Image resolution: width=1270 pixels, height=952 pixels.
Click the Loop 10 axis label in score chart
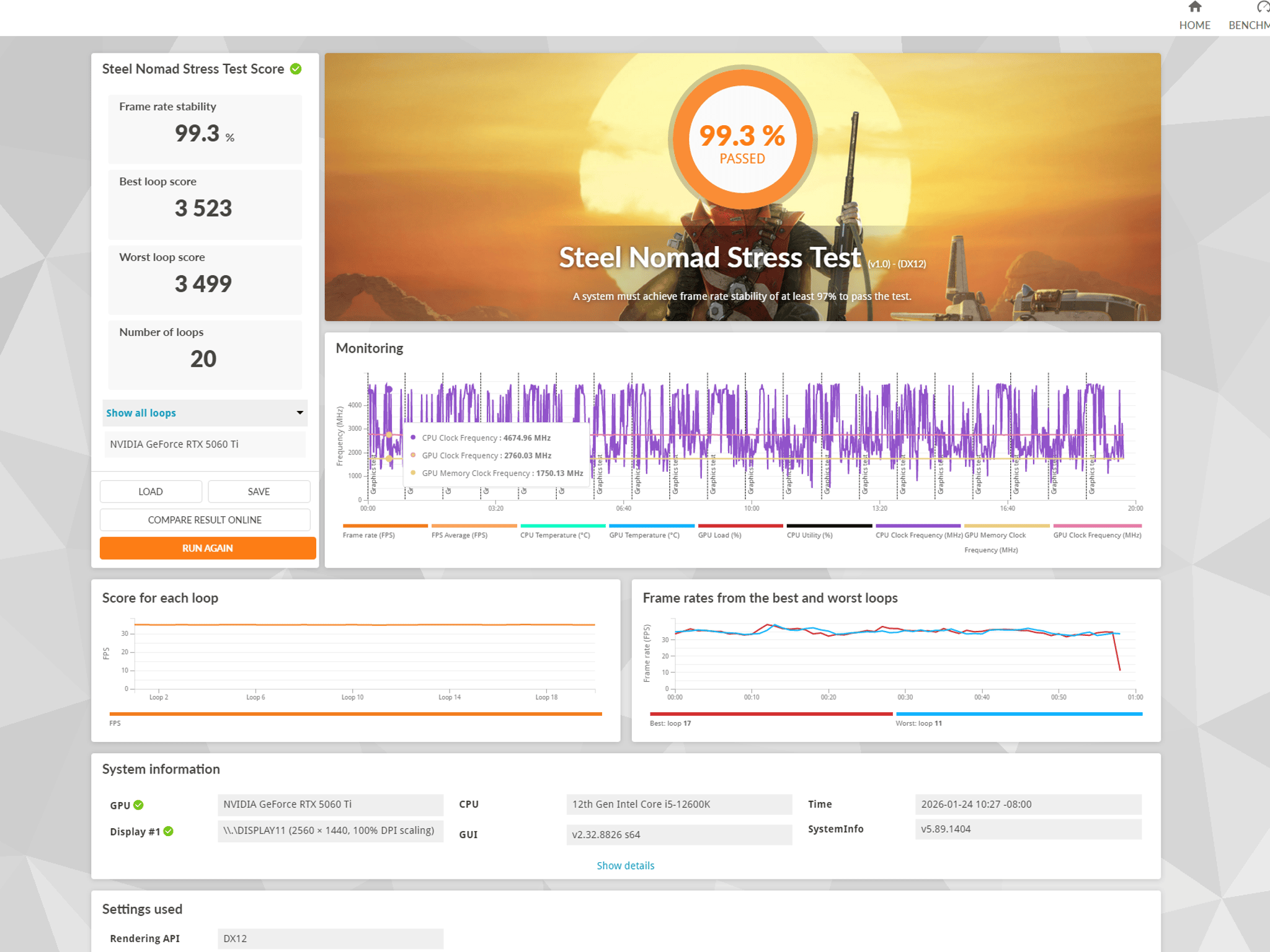coord(352,697)
